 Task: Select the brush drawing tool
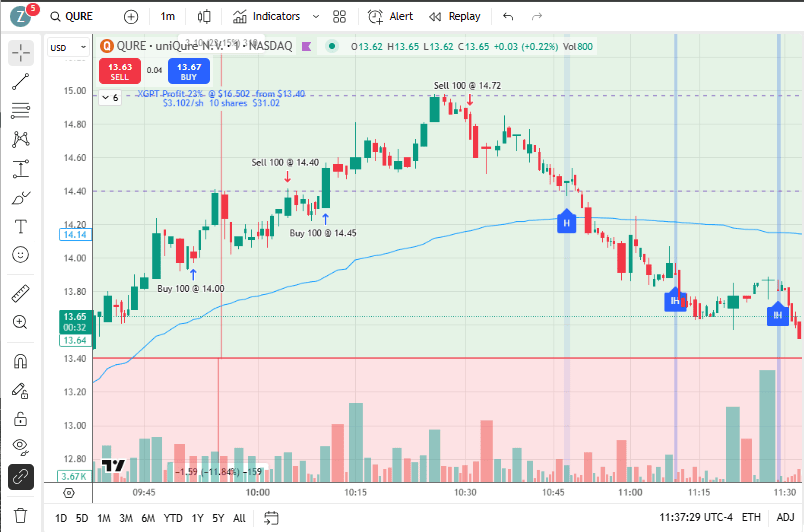click(x=21, y=198)
